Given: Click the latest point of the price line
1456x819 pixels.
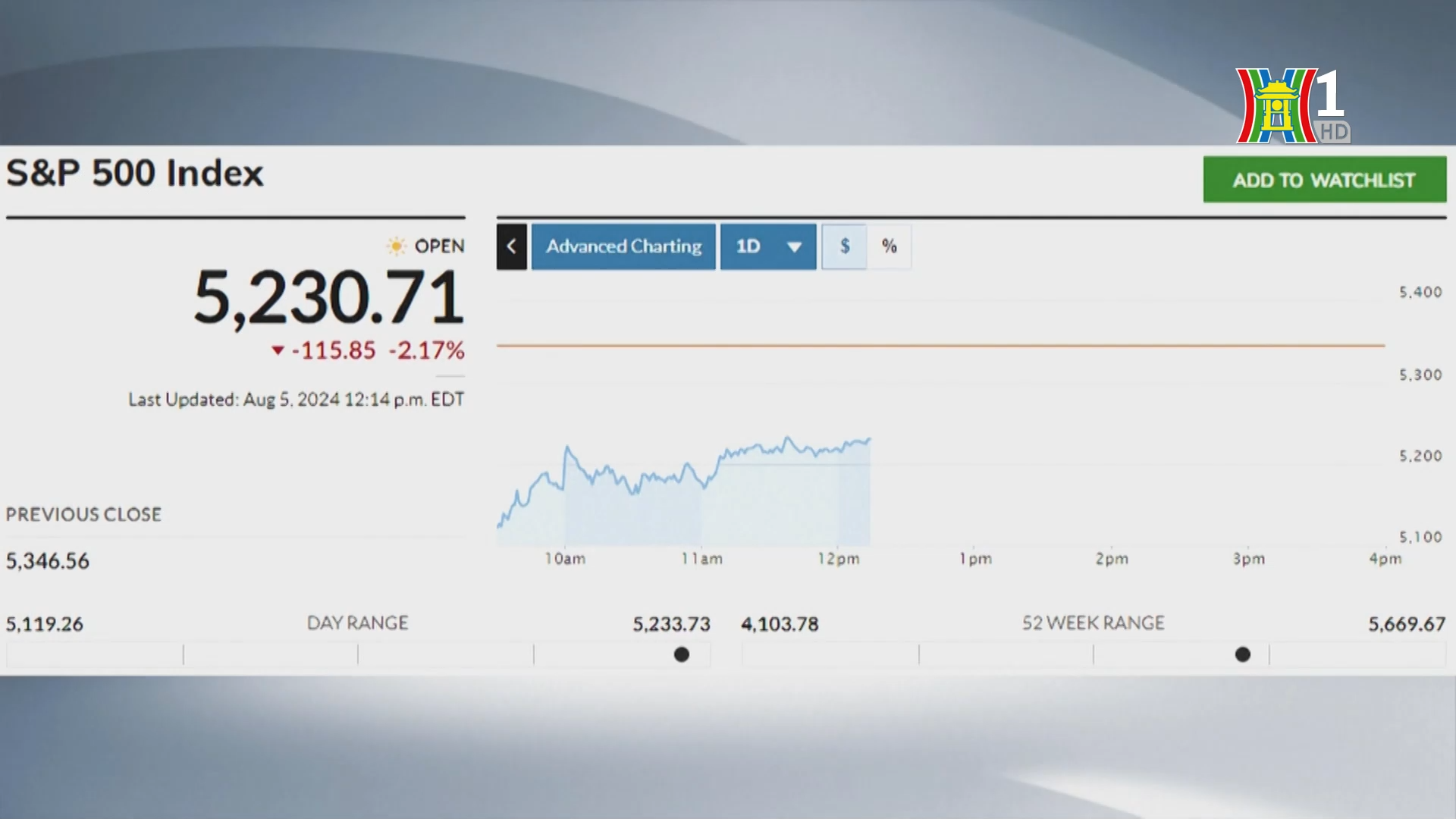Looking at the screenshot, I should tap(869, 439).
